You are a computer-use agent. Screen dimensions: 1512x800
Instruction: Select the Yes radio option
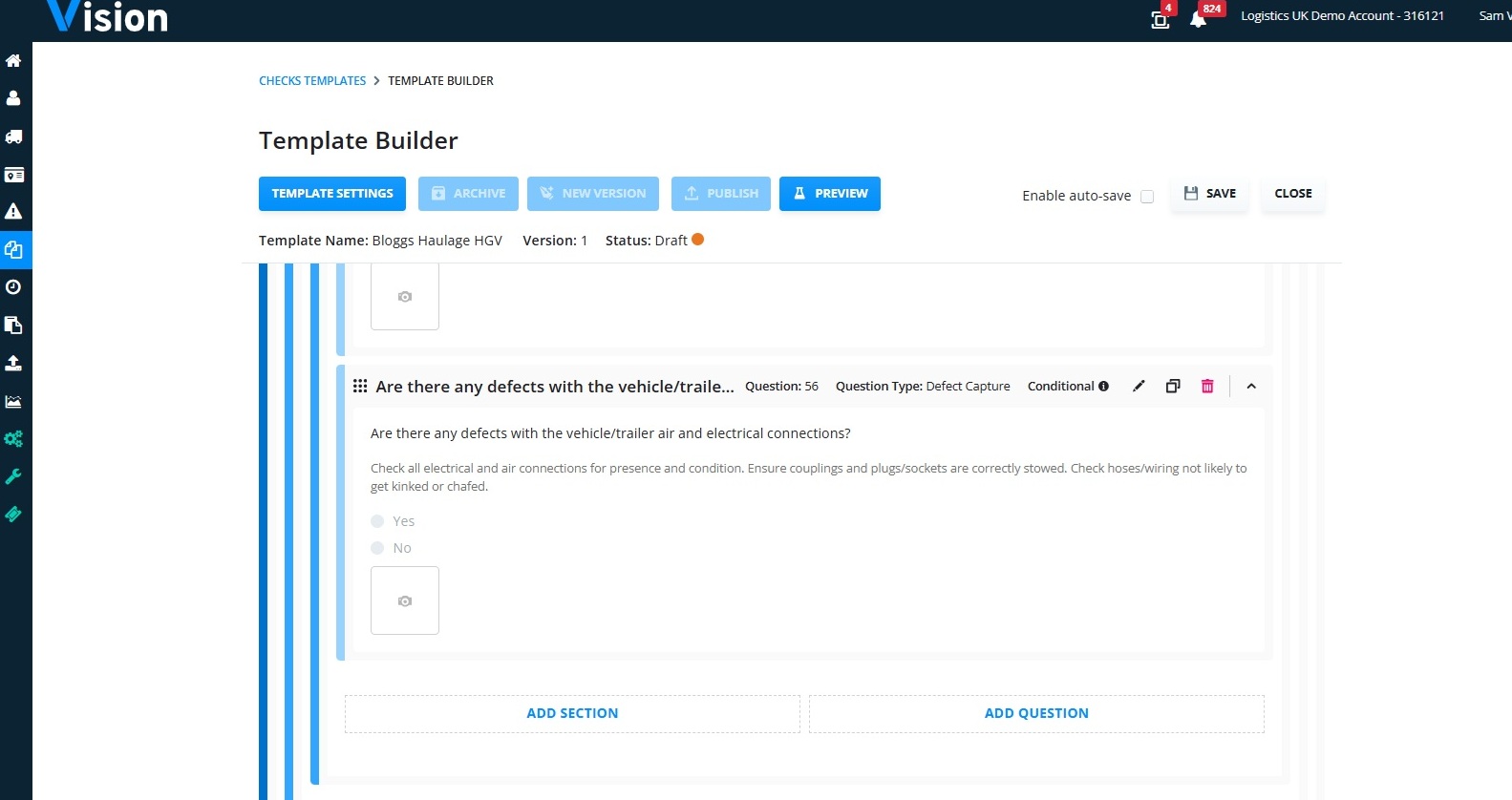tap(377, 521)
